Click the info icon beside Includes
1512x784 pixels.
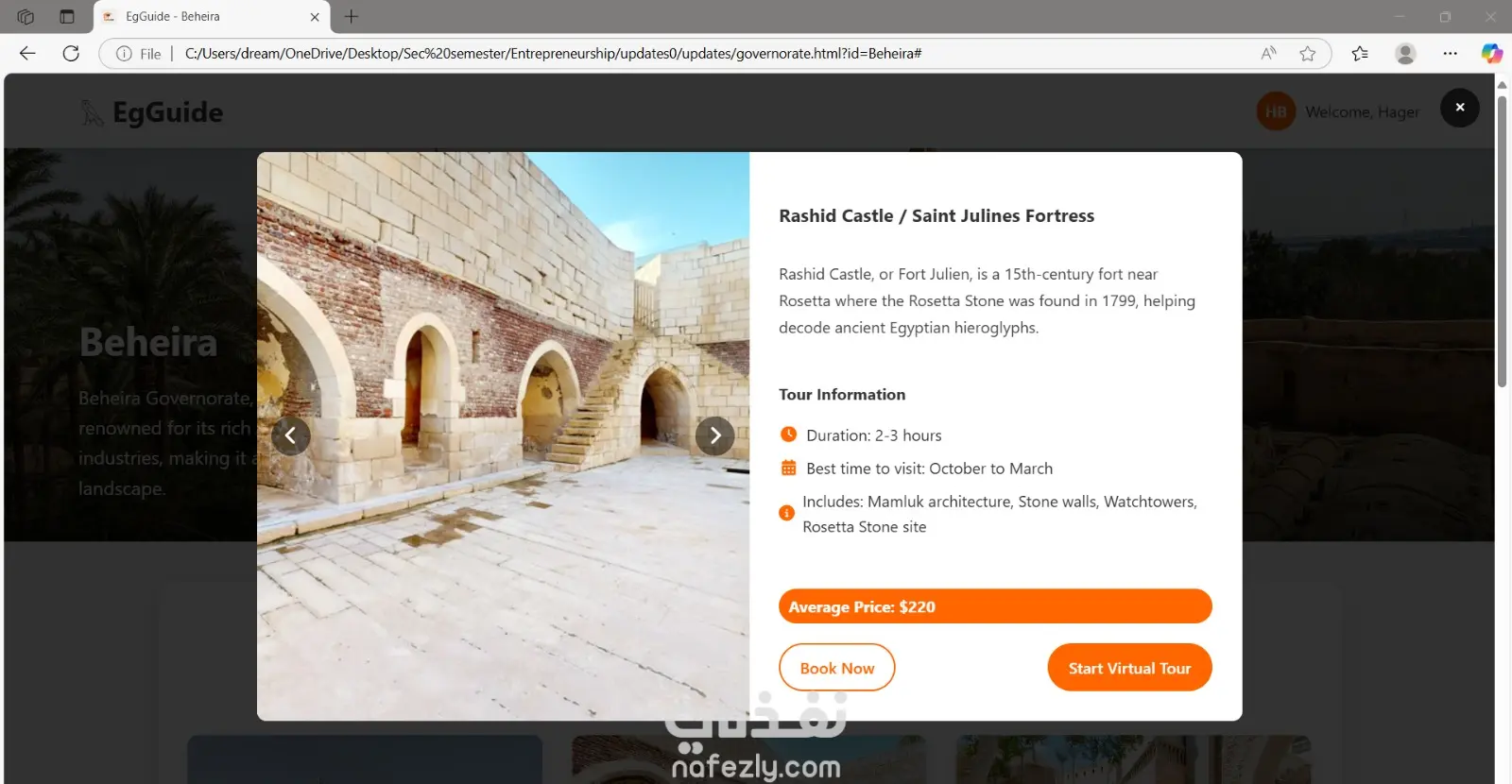[786, 513]
